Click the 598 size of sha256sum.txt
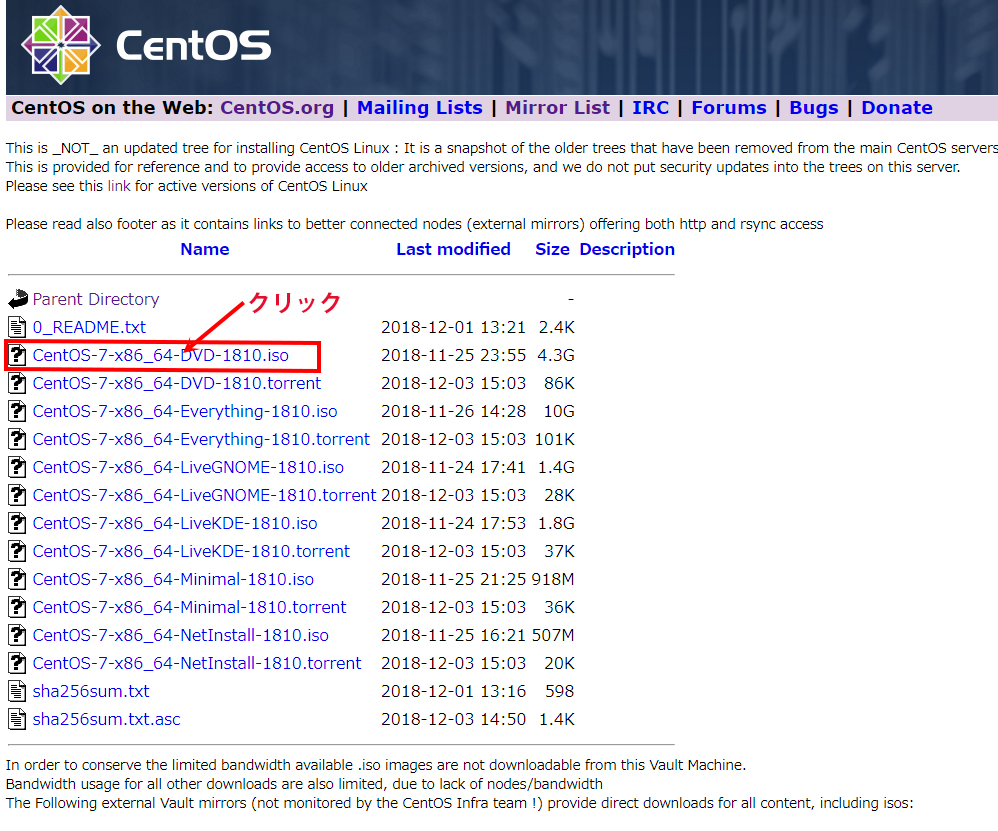This screenshot has height=831, width=998. pyautogui.click(x=559, y=691)
